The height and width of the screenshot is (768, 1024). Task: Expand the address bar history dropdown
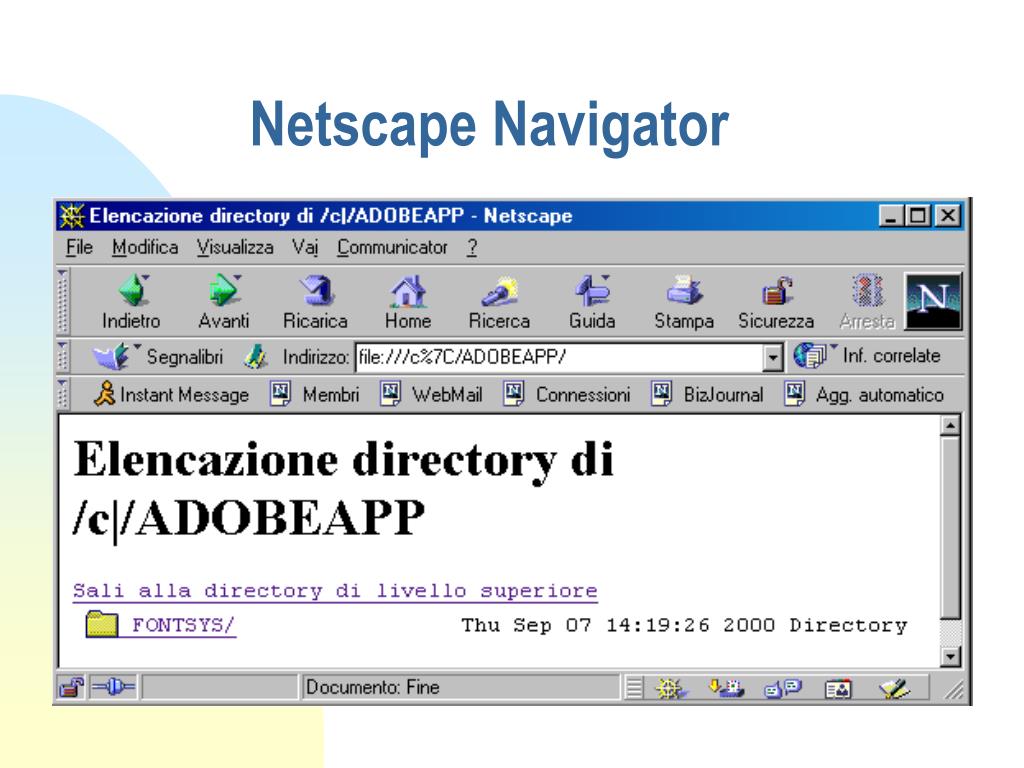773,358
